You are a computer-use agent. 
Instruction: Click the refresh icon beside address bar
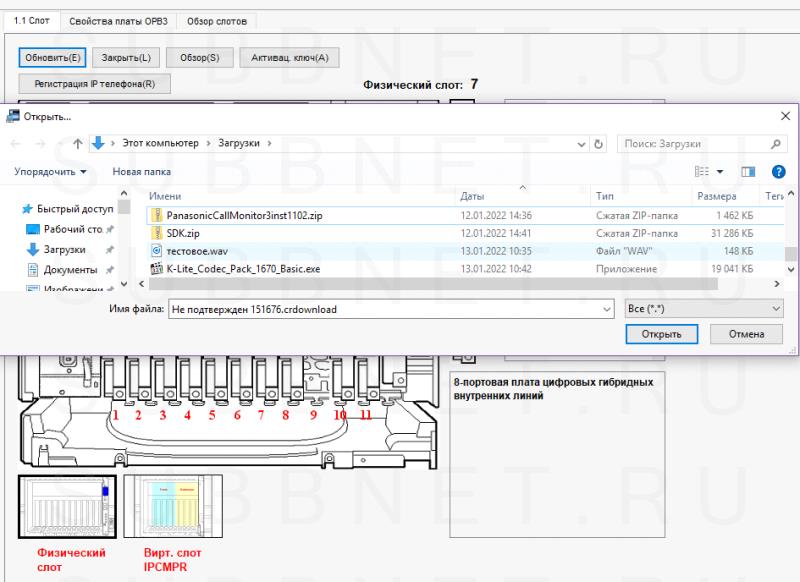[x=599, y=144]
